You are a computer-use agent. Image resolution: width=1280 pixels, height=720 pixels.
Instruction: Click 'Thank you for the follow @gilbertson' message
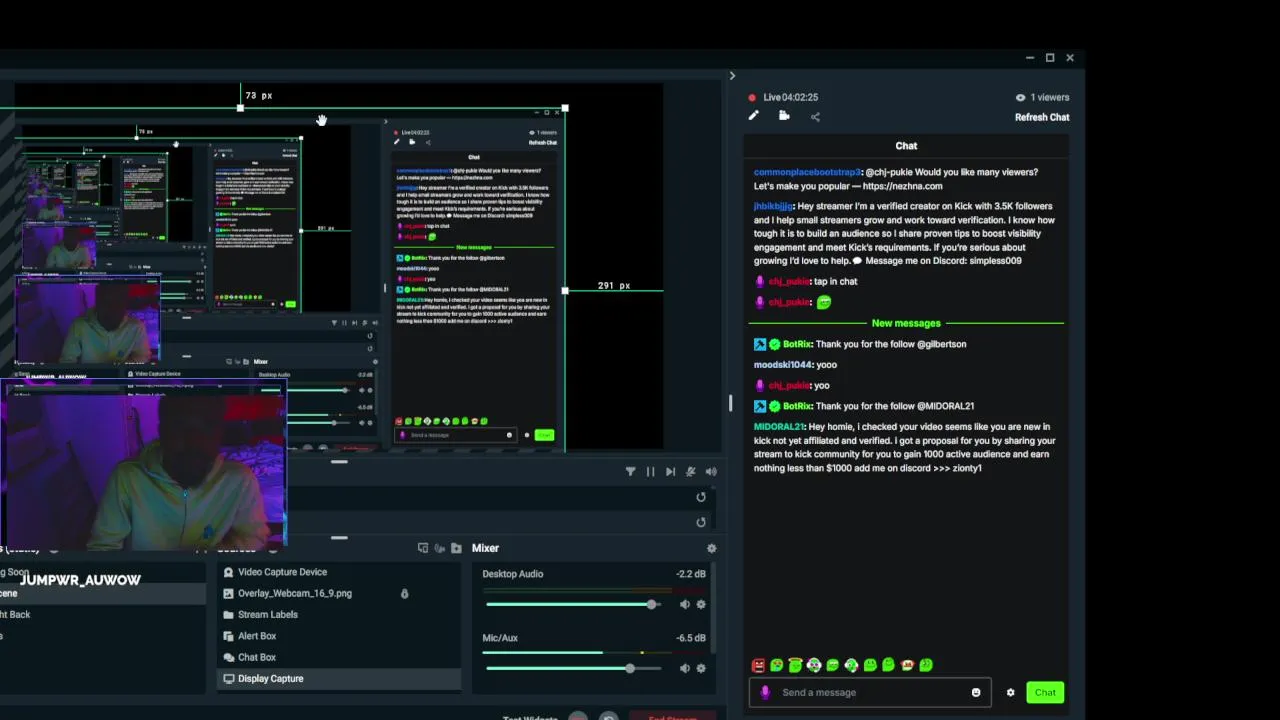point(890,344)
